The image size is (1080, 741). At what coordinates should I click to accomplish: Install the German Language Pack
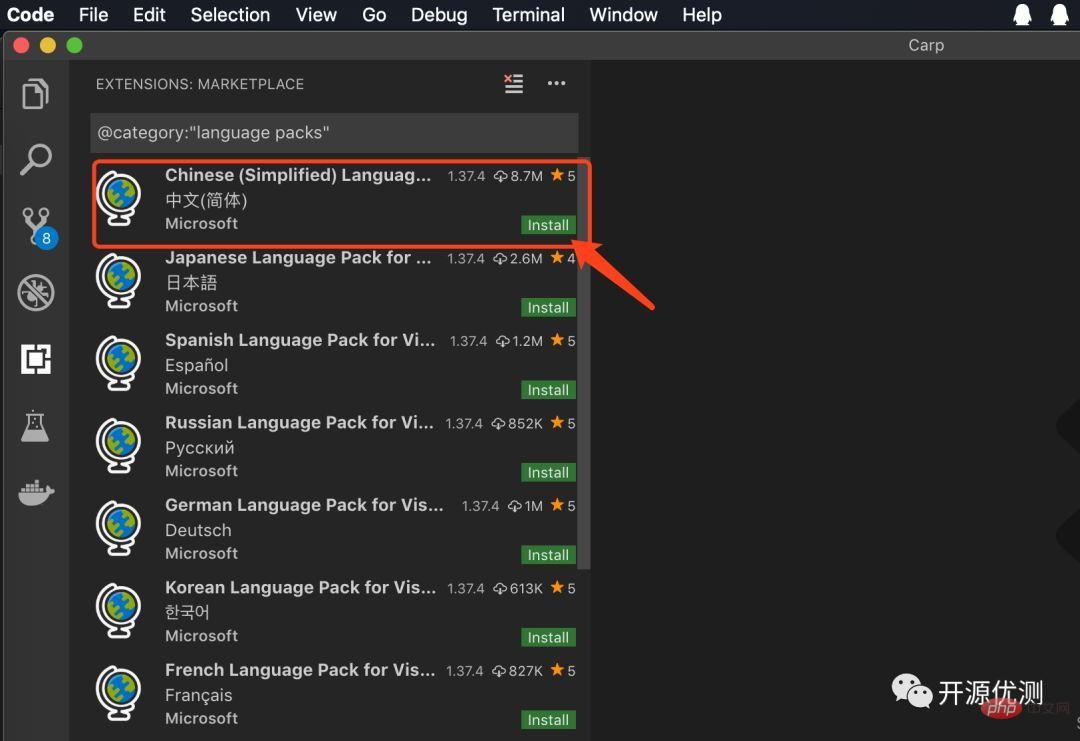[548, 555]
